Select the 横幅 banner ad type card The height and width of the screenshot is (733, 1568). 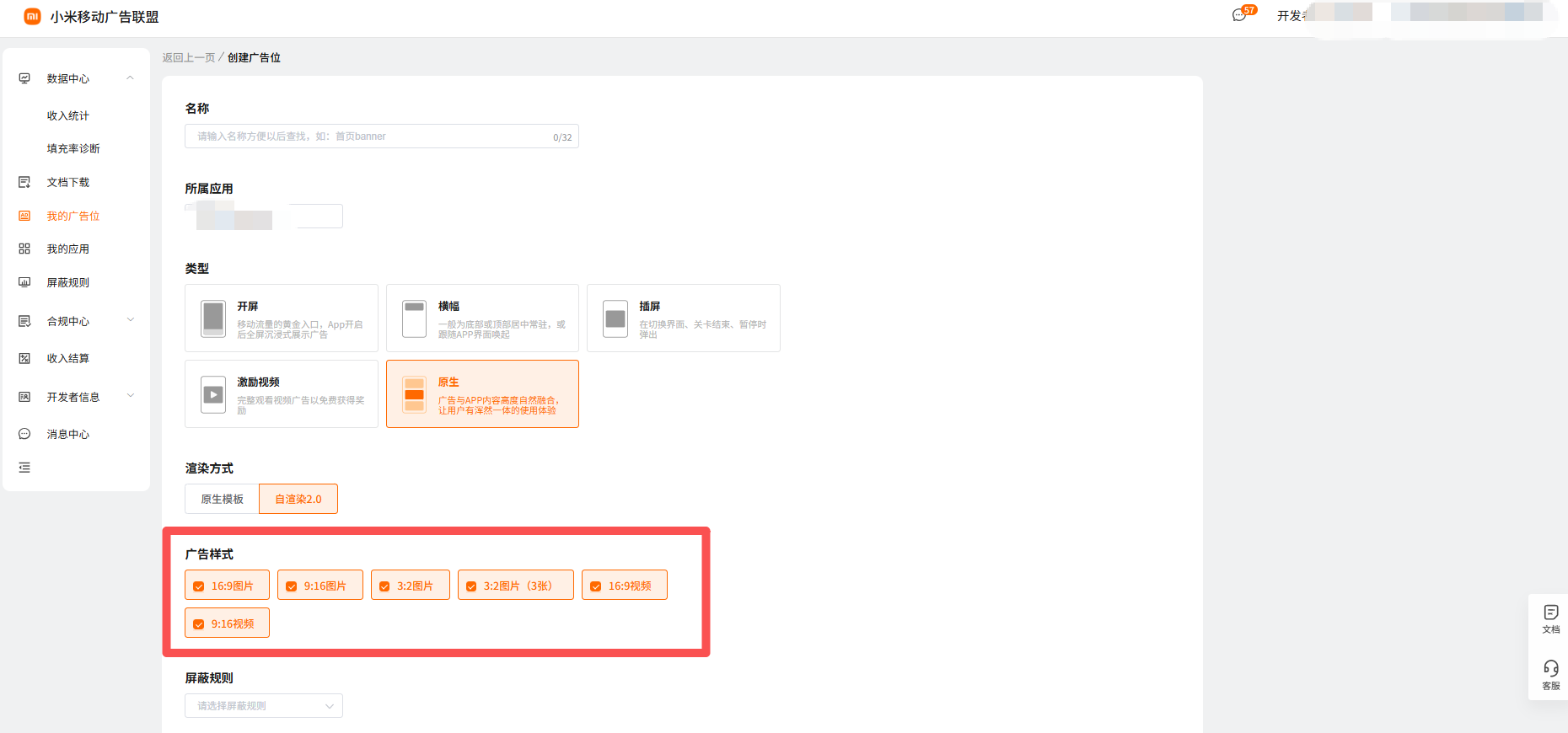pos(482,318)
